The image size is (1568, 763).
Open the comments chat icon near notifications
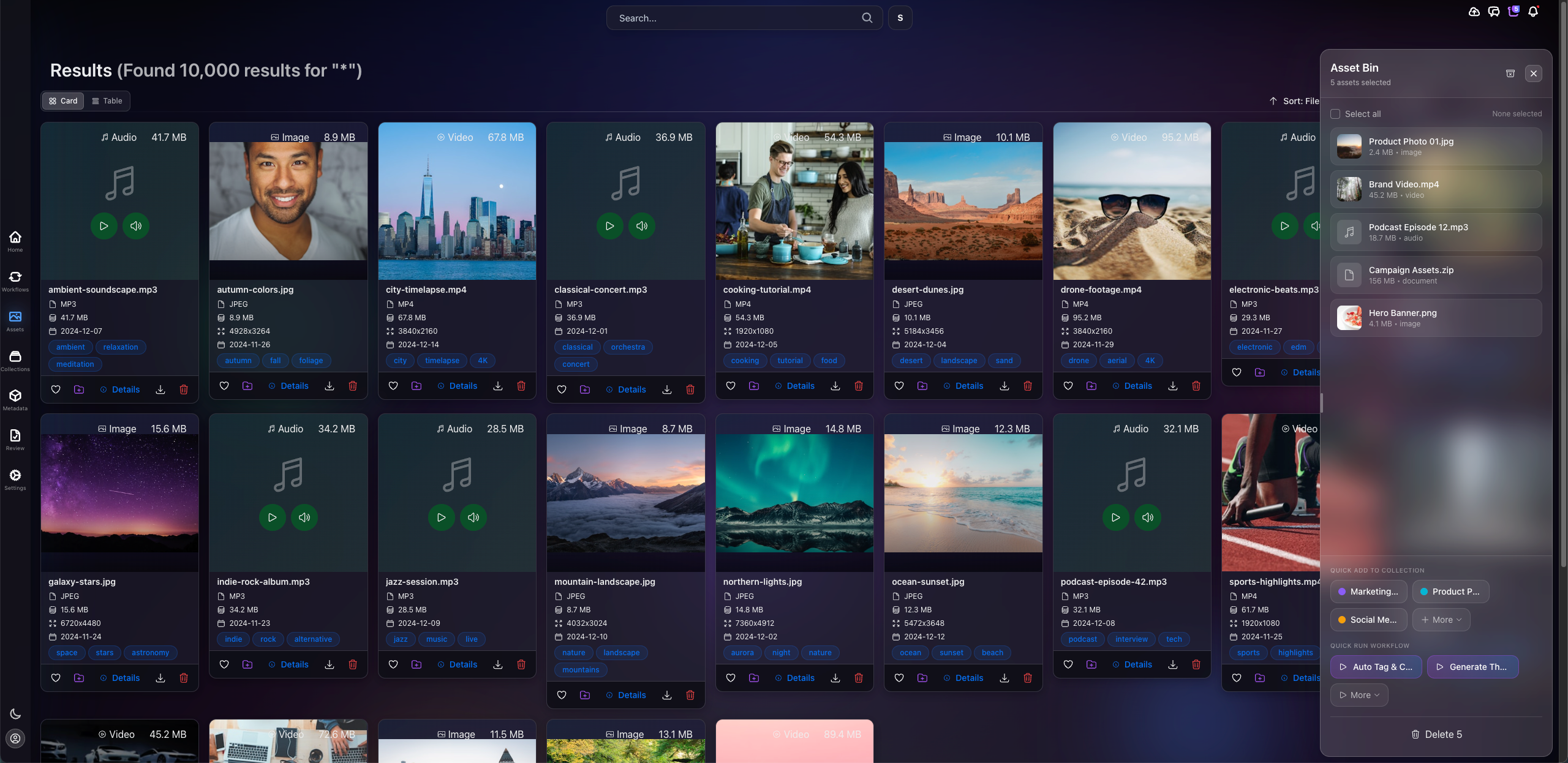tap(1493, 12)
